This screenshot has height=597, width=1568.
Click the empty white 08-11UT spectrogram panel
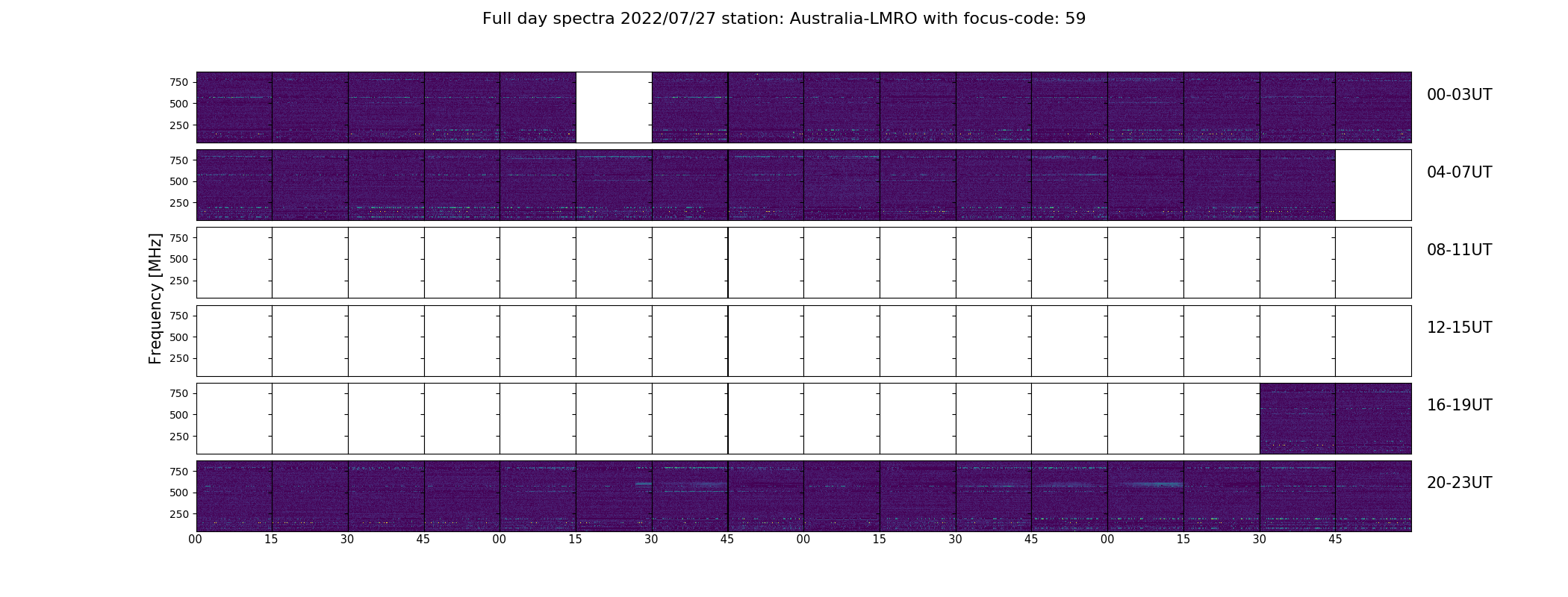pyautogui.click(x=803, y=263)
